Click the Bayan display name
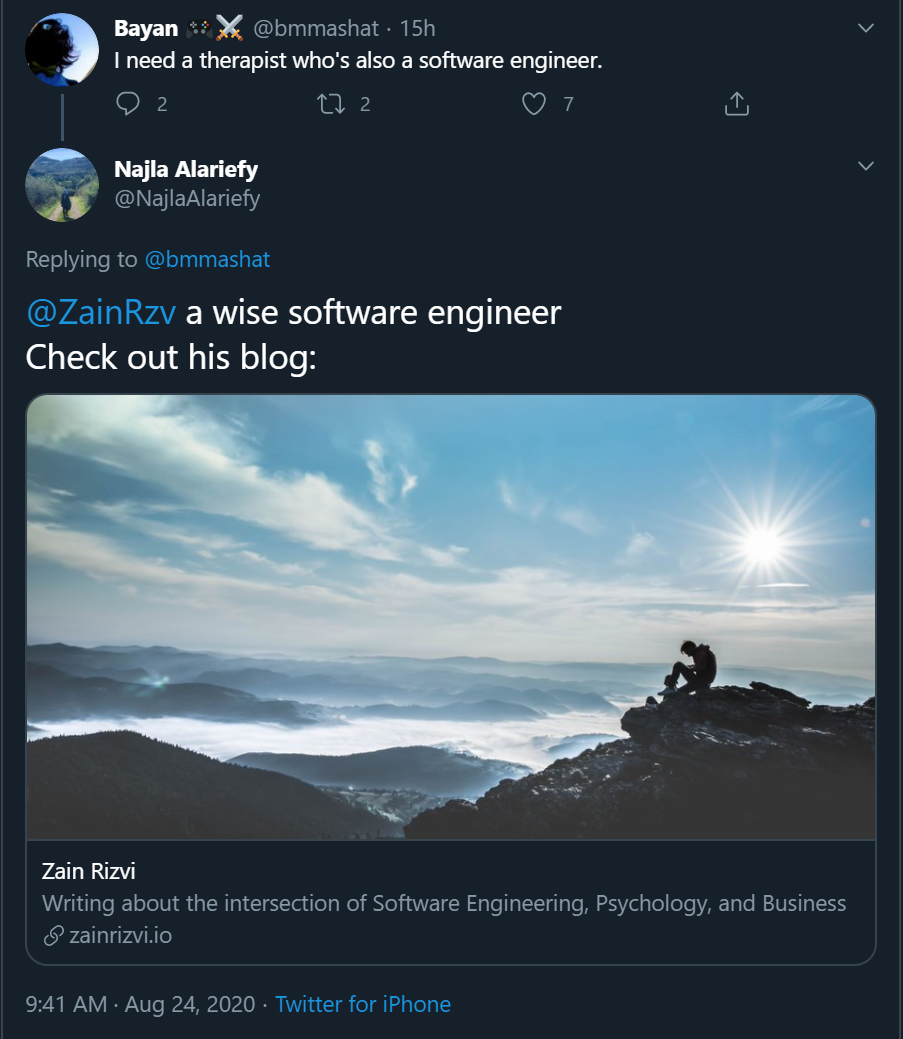This screenshot has width=903, height=1039. click(146, 28)
